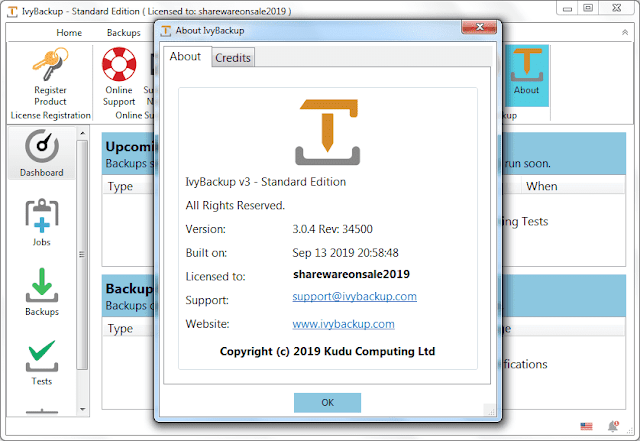The height and width of the screenshot is (441, 640).
Task: Maximize the IvyBackup main window
Action: pyautogui.click(x=588, y=8)
